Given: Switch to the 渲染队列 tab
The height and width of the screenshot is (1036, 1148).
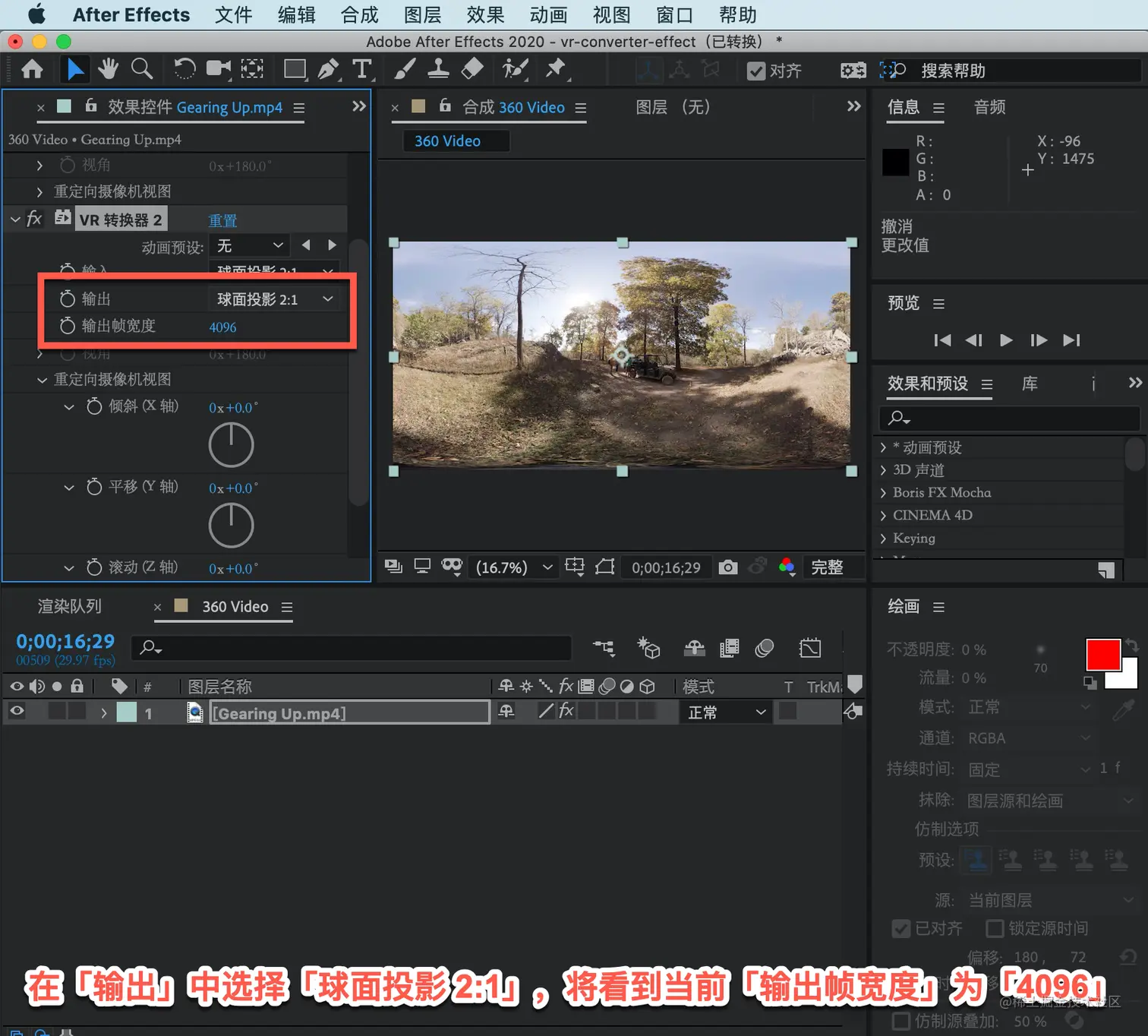Looking at the screenshot, I should (x=70, y=606).
